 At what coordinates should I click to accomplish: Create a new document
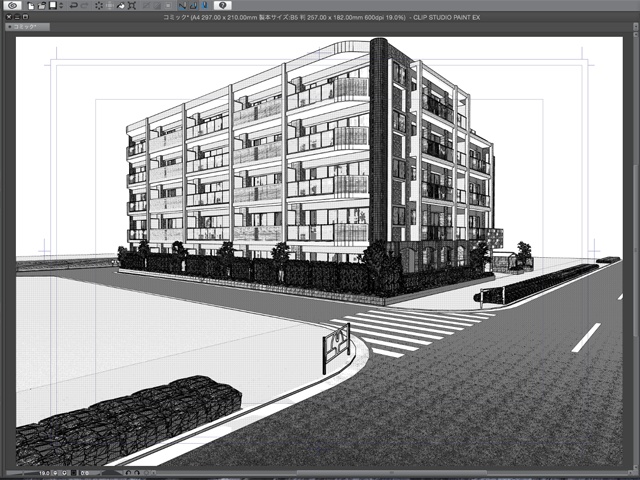click(x=31, y=6)
